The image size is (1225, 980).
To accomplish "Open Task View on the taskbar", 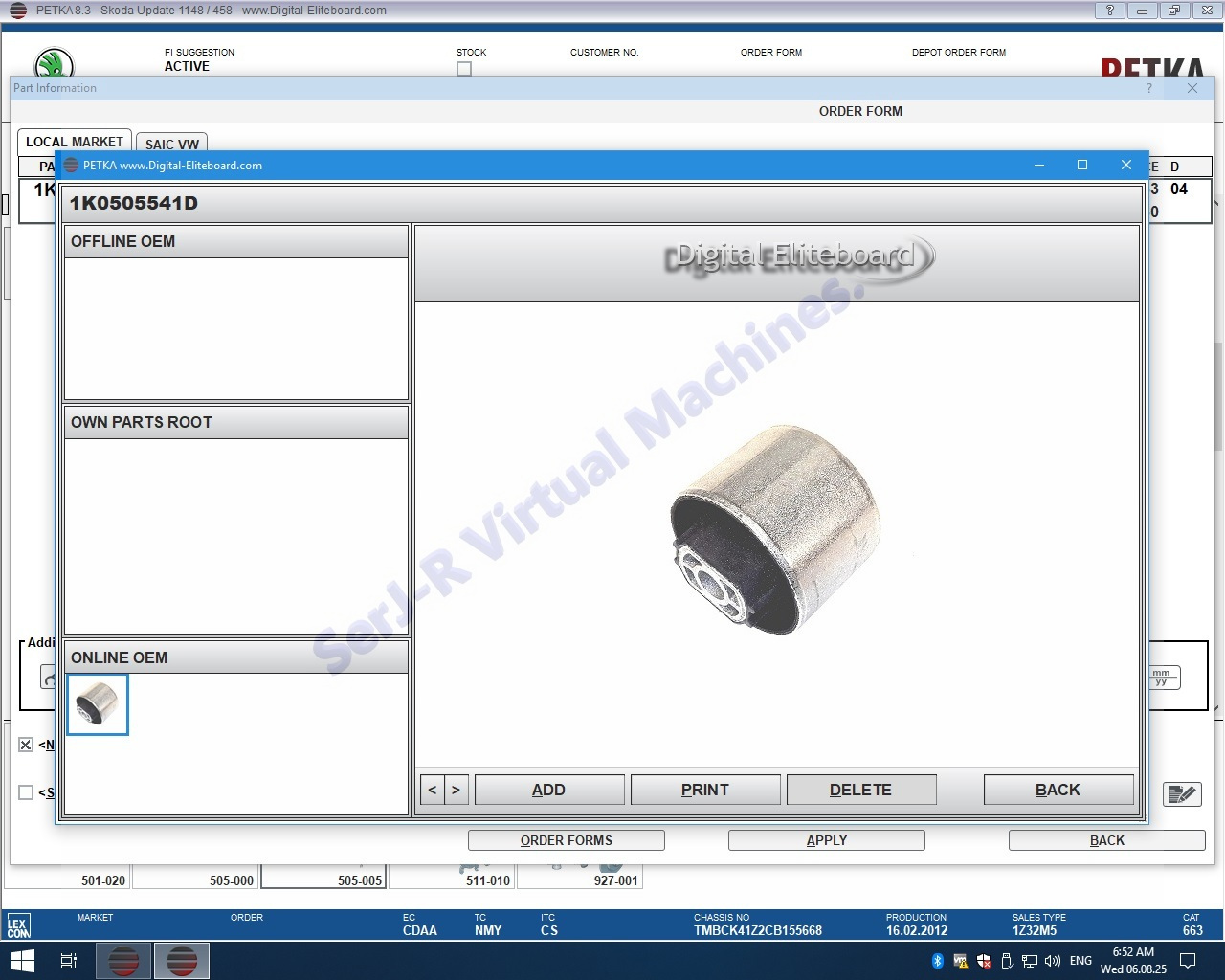I will tap(69, 960).
